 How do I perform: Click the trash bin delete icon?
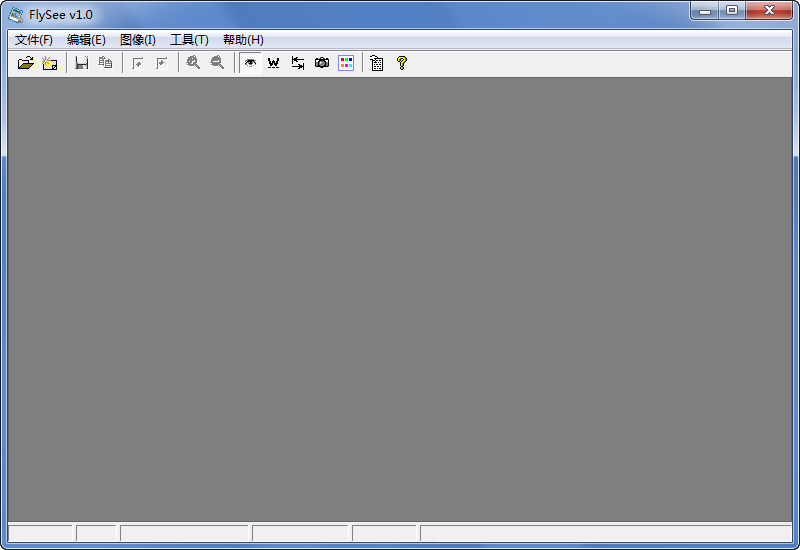[377, 63]
